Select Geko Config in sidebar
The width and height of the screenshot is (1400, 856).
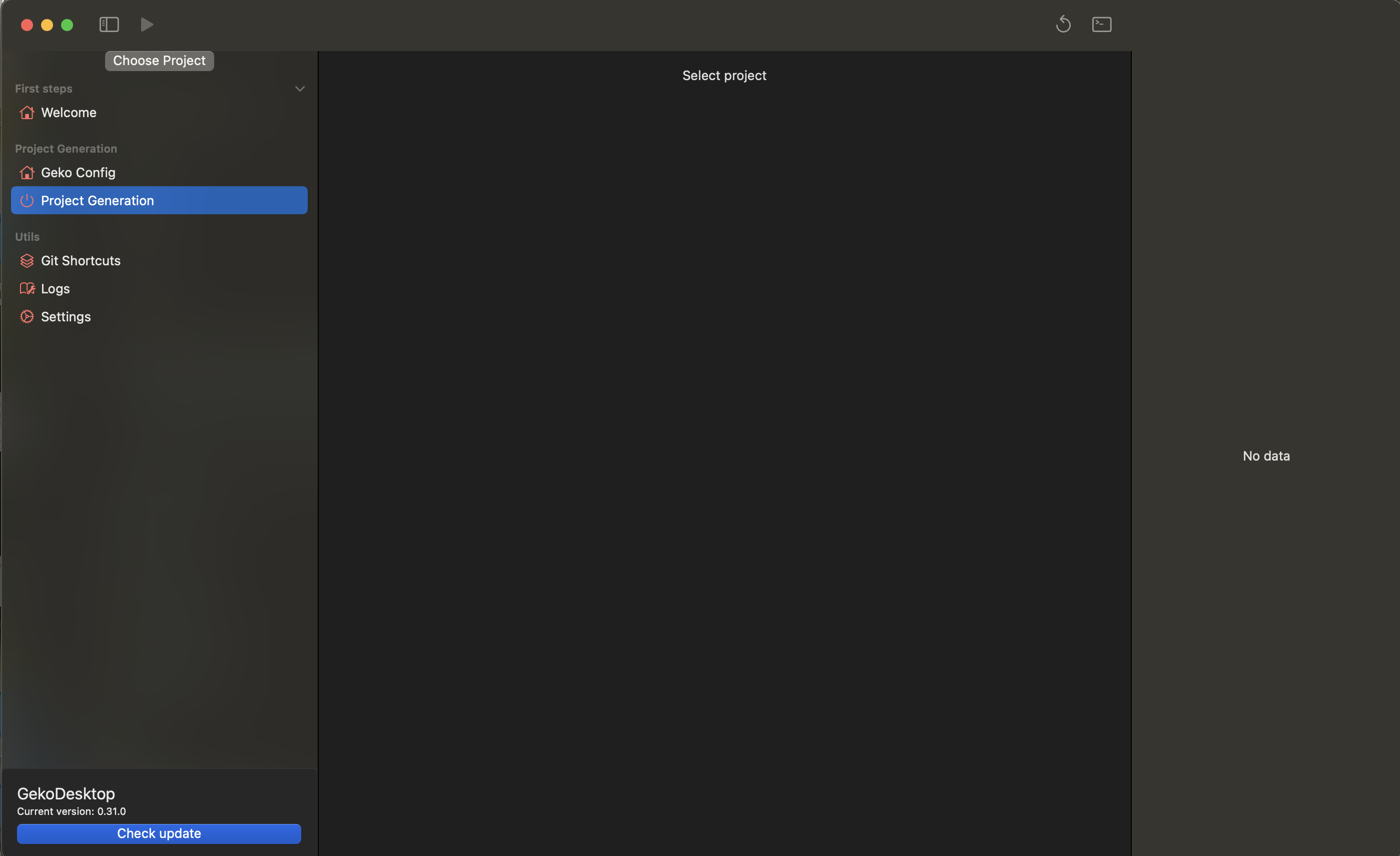(79, 172)
